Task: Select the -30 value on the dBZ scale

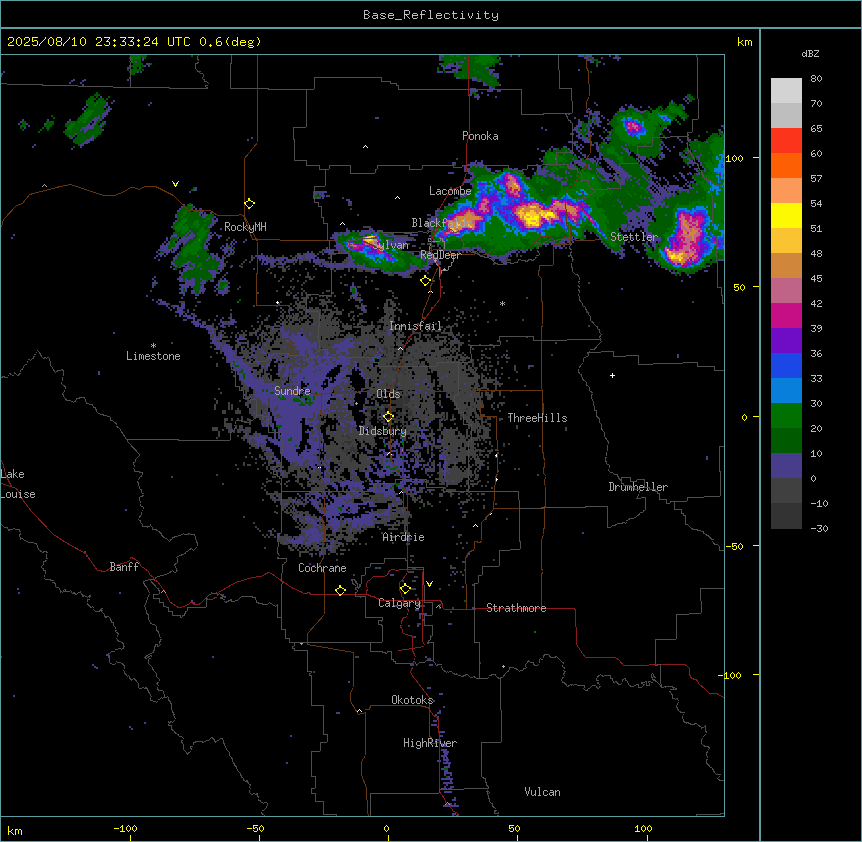Action: (x=819, y=528)
